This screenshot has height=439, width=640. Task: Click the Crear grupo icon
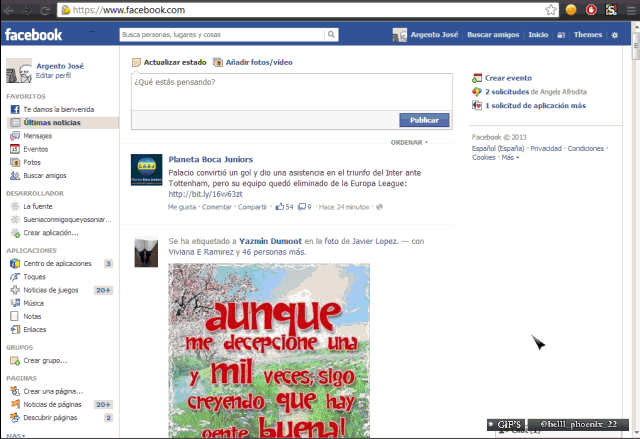point(15,361)
